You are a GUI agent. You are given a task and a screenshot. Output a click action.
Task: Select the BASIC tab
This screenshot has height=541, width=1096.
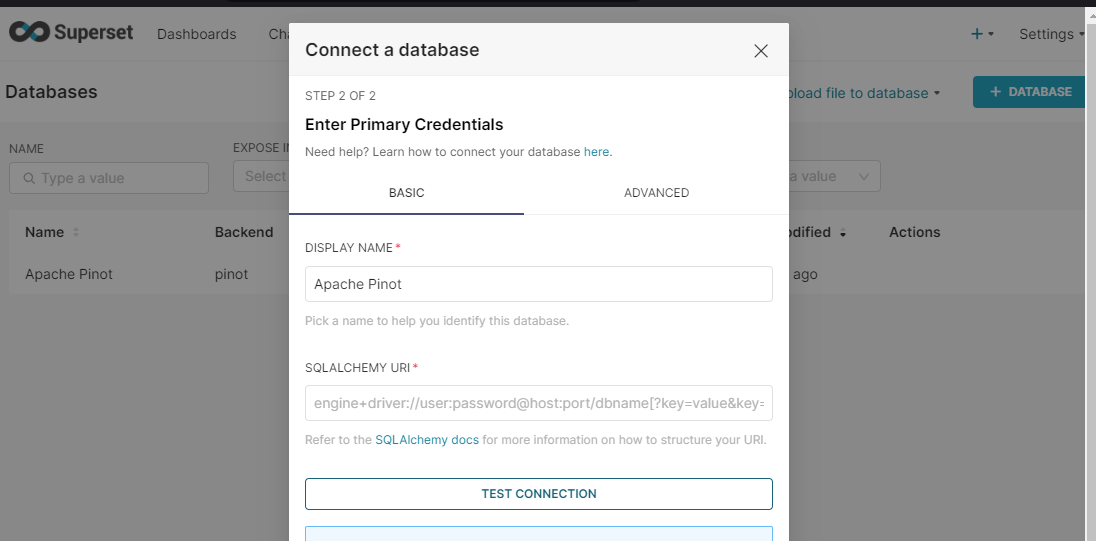(x=406, y=193)
